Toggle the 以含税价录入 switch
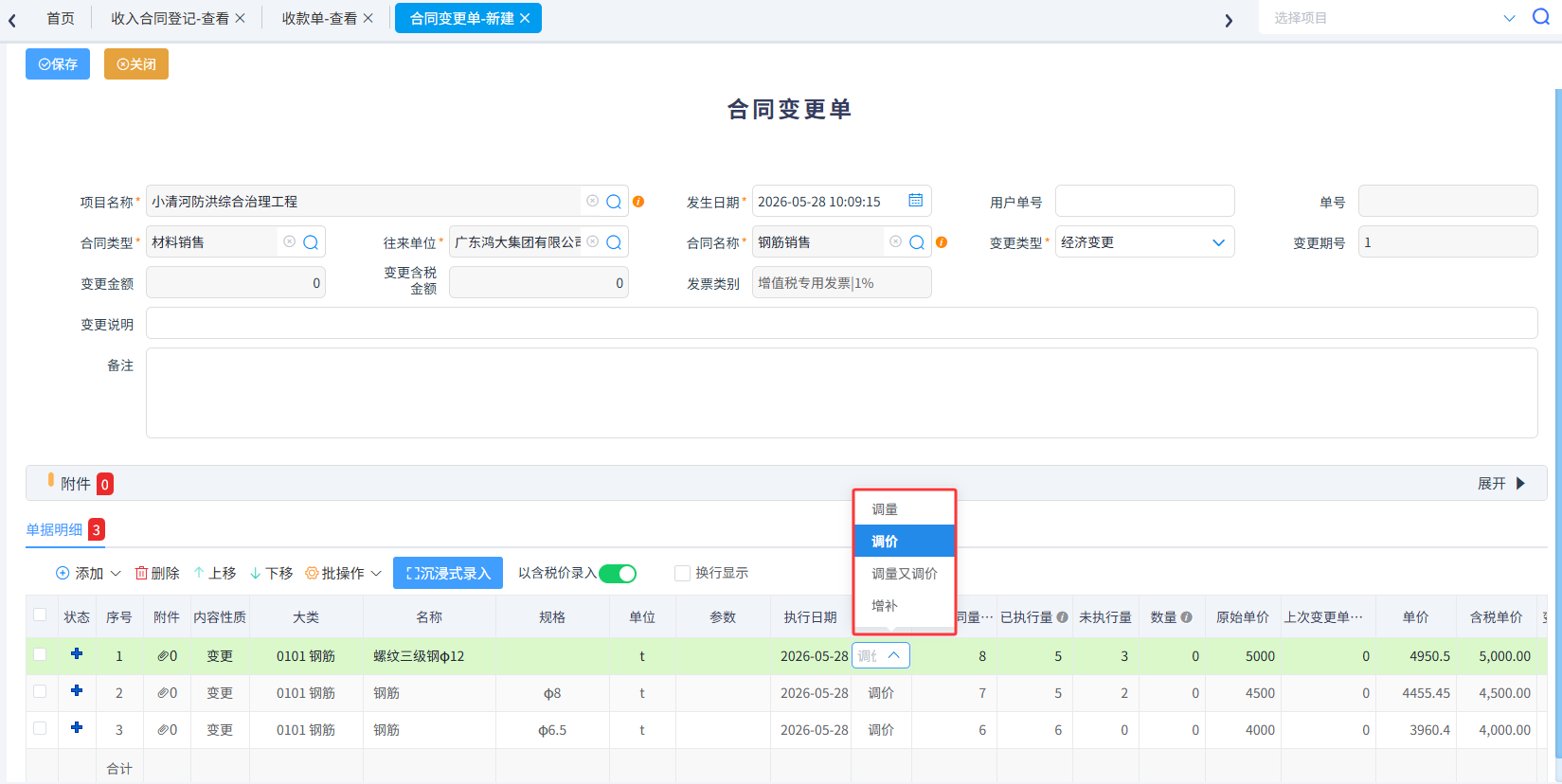 pos(618,574)
